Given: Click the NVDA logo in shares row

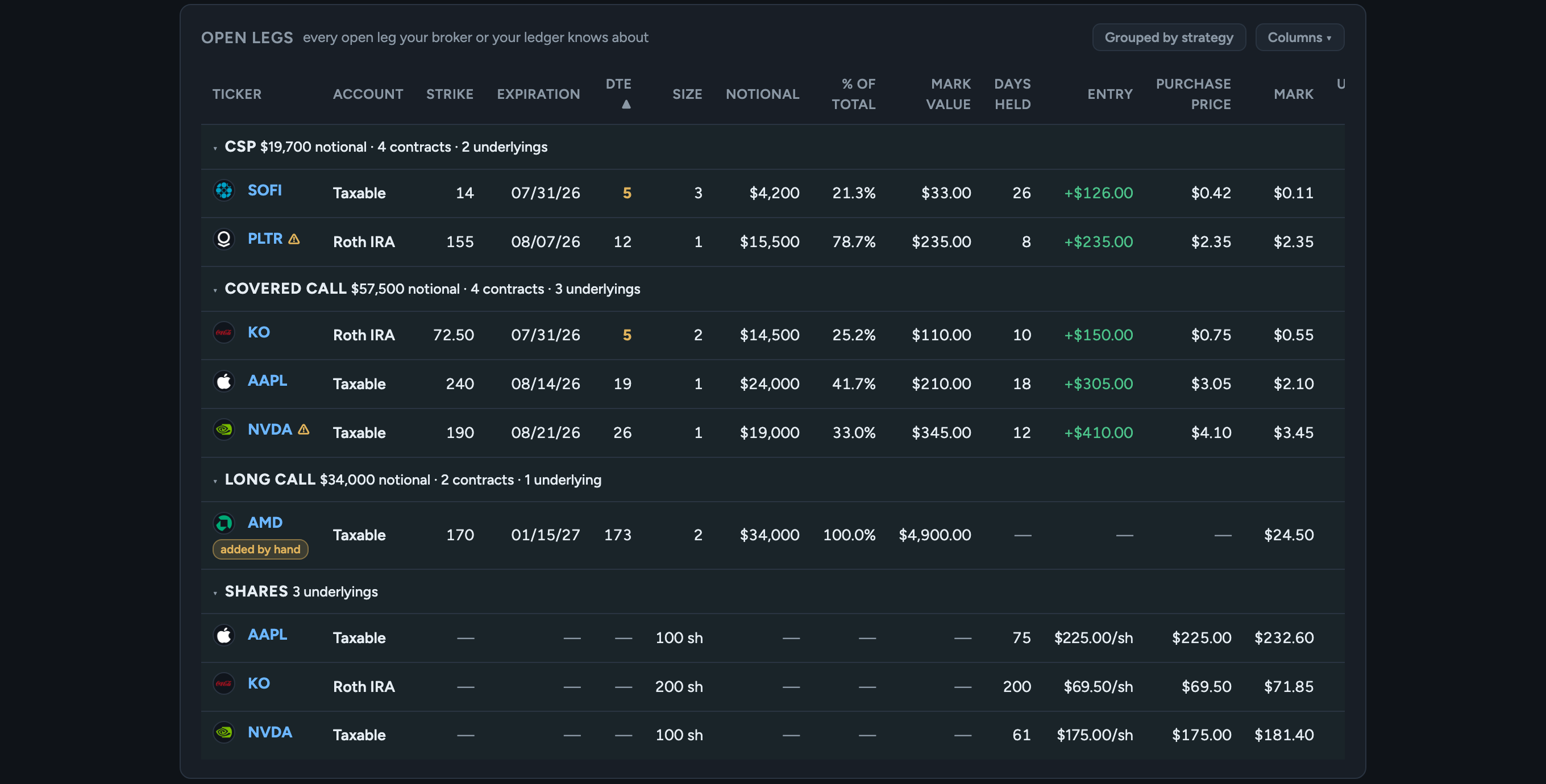Looking at the screenshot, I should (224, 732).
